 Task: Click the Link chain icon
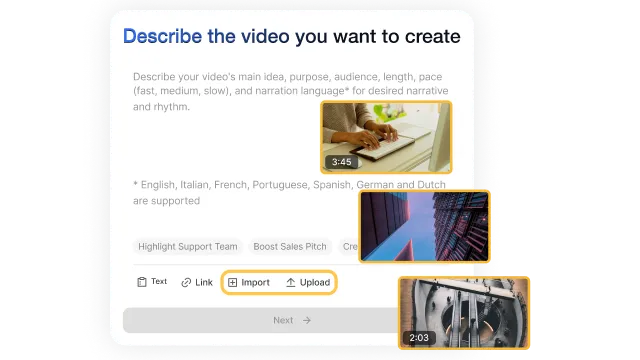[186, 282]
